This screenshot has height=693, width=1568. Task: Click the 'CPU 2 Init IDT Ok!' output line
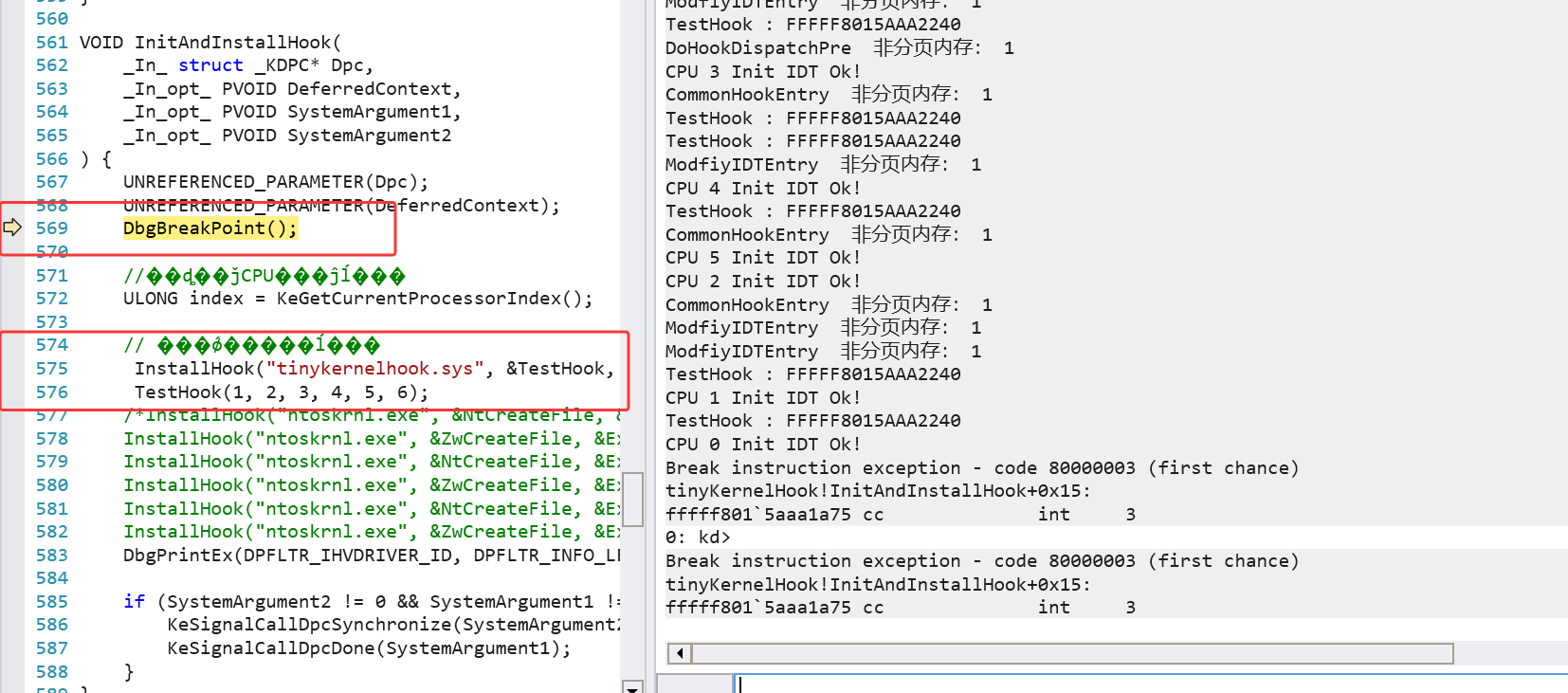tap(763, 282)
